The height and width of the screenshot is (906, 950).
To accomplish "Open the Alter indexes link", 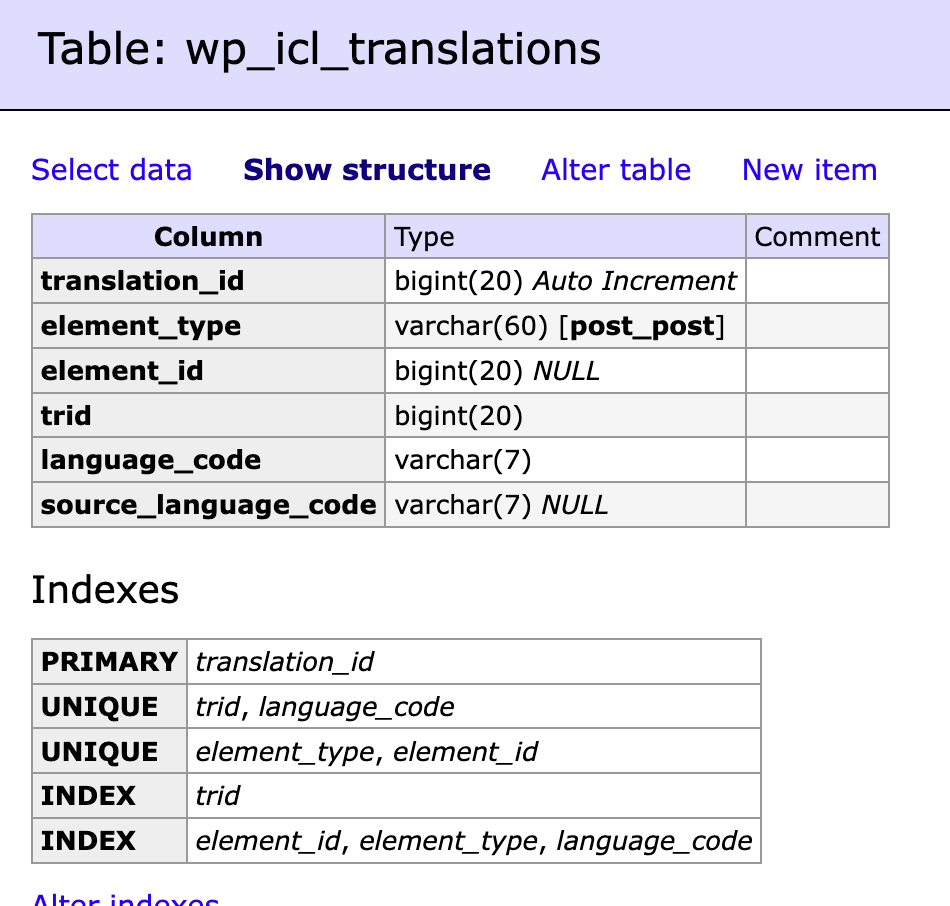I will (125, 899).
